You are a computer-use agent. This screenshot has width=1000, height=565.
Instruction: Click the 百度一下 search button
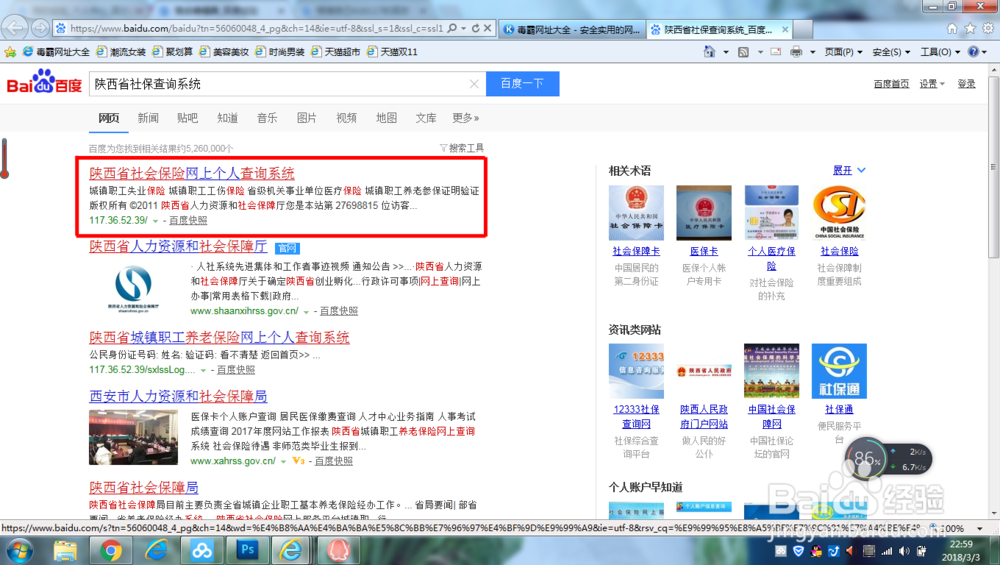click(x=522, y=84)
